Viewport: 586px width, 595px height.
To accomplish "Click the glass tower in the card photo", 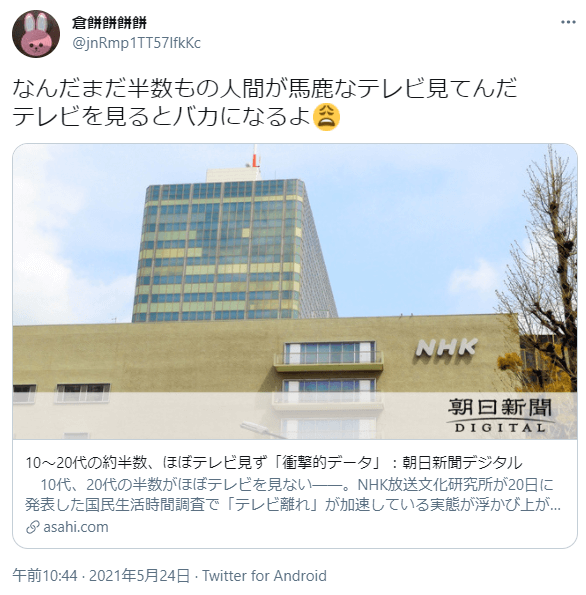I will tap(234, 250).
